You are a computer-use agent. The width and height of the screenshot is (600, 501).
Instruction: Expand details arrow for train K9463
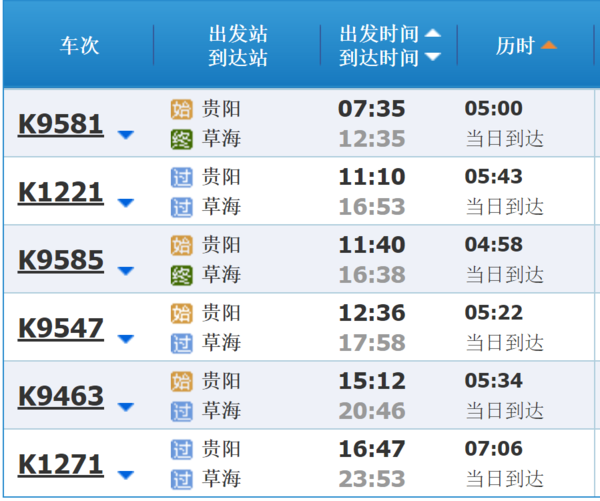125,407
